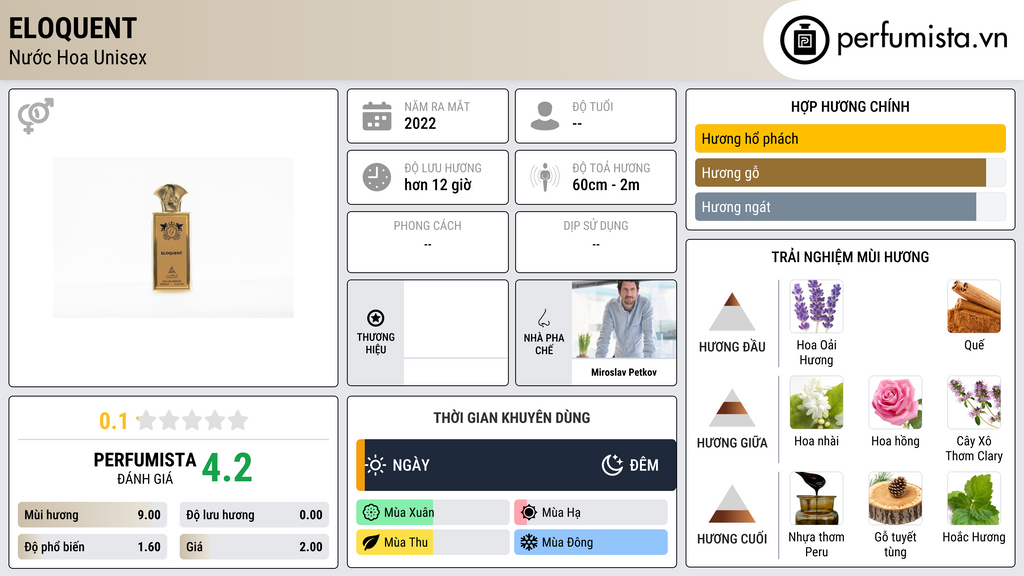Select the Cây Xô Thơm Clary note image
Viewport: 1024px width, 576px height.
click(x=974, y=402)
